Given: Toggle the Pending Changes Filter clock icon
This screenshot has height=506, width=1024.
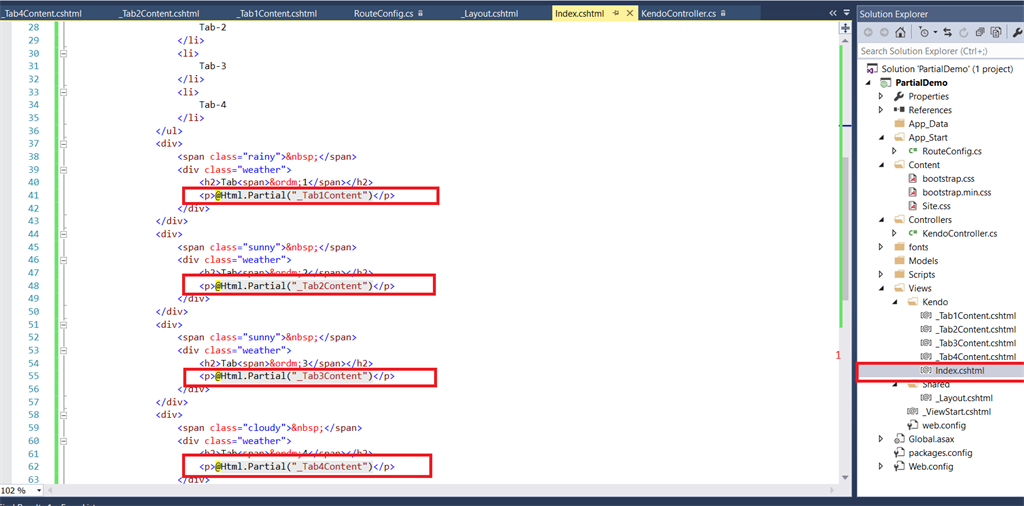Looking at the screenshot, I should 924,33.
